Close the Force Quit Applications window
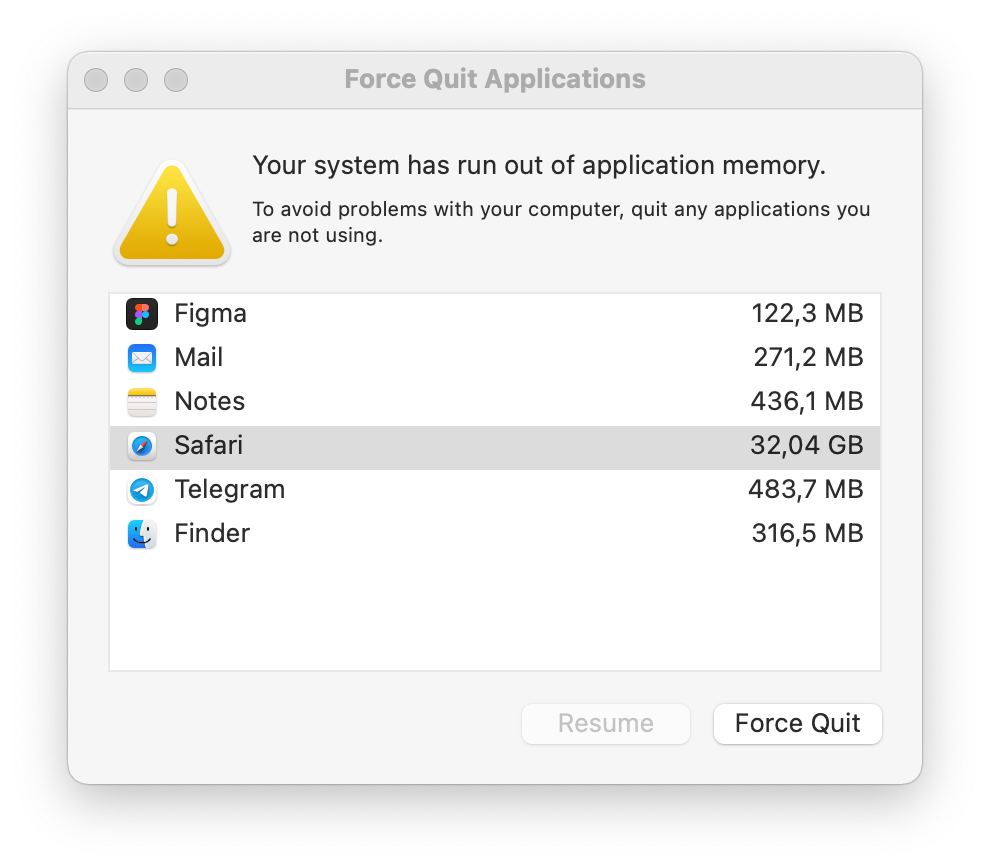Screen dimensions: 990x868 96,80
